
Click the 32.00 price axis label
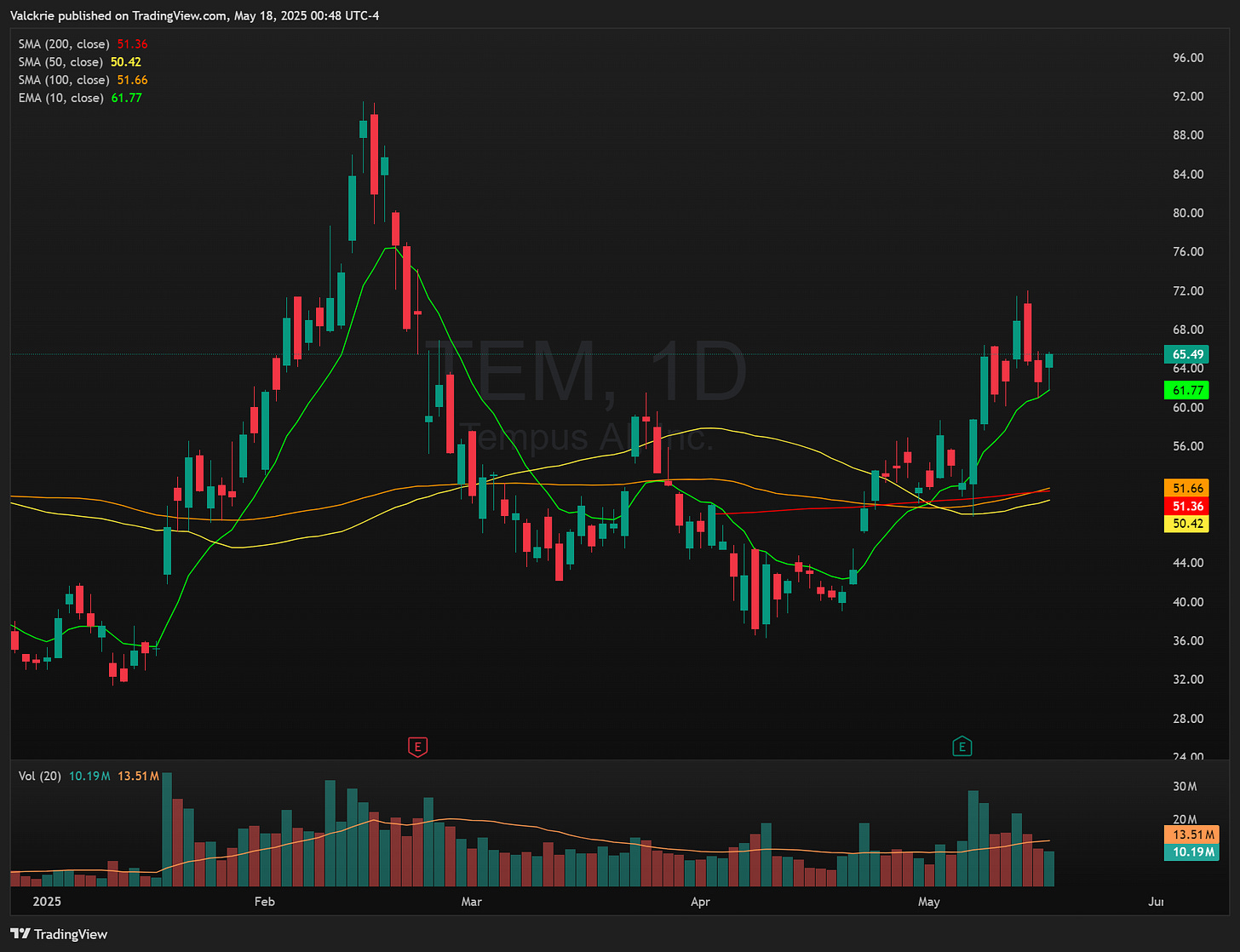[1188, 680]
